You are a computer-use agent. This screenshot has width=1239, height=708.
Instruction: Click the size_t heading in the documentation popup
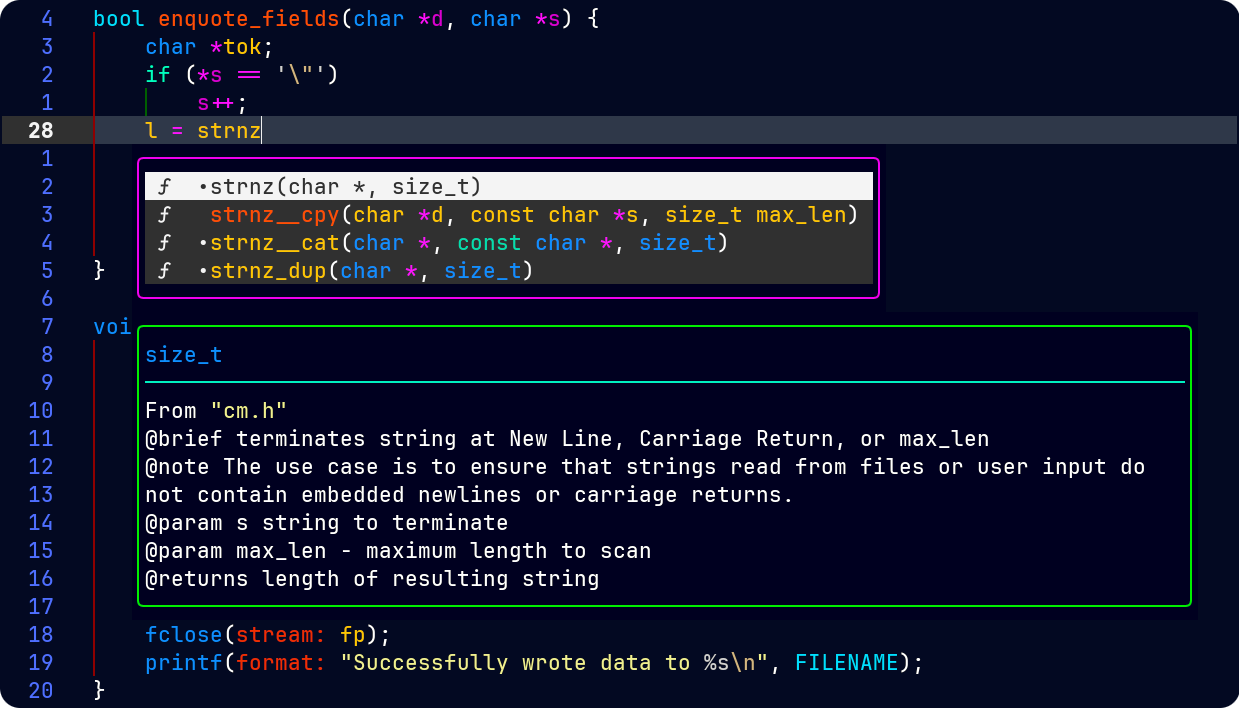pos(184,355)
